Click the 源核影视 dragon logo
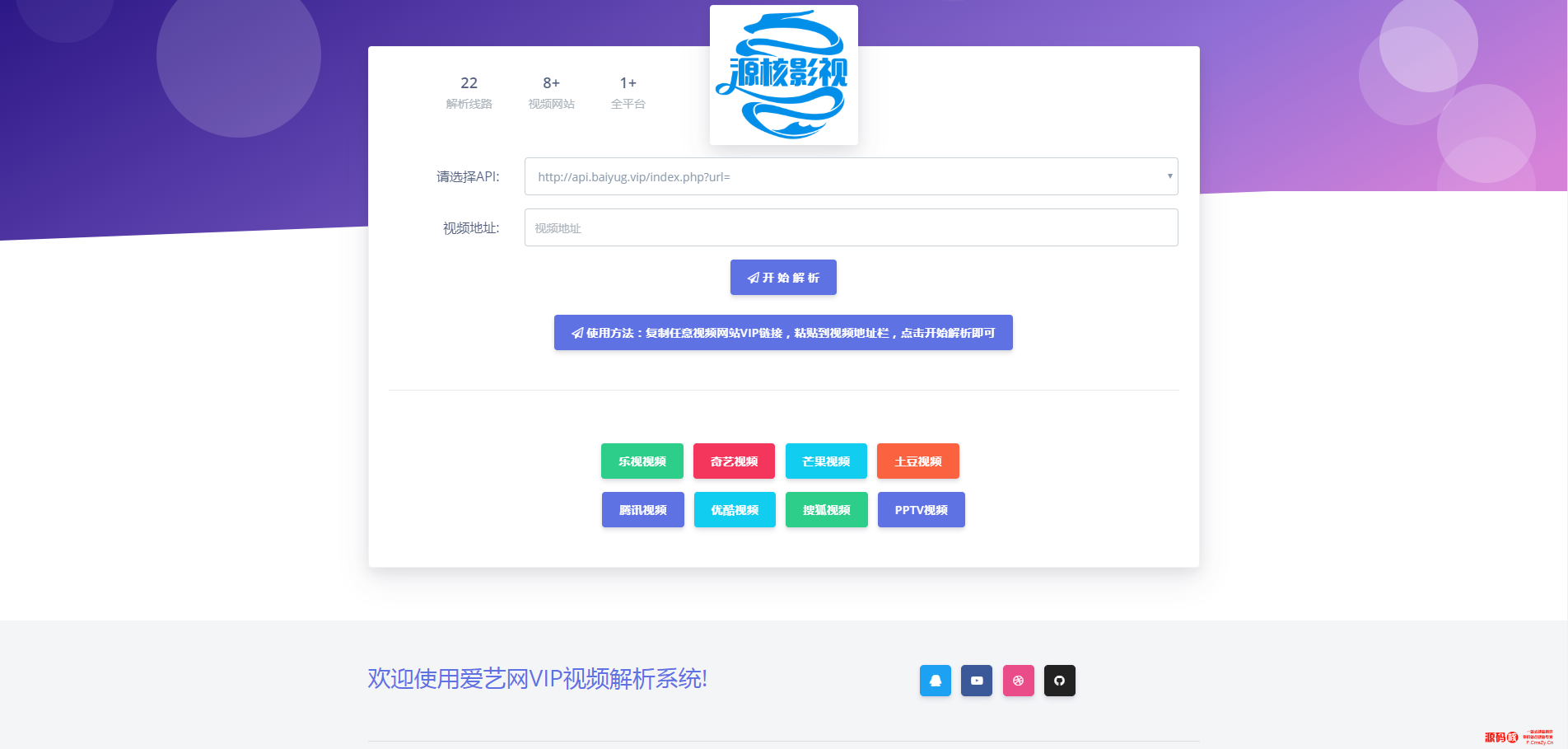This screenshot has width=1568, height=749. pos(783,75)
